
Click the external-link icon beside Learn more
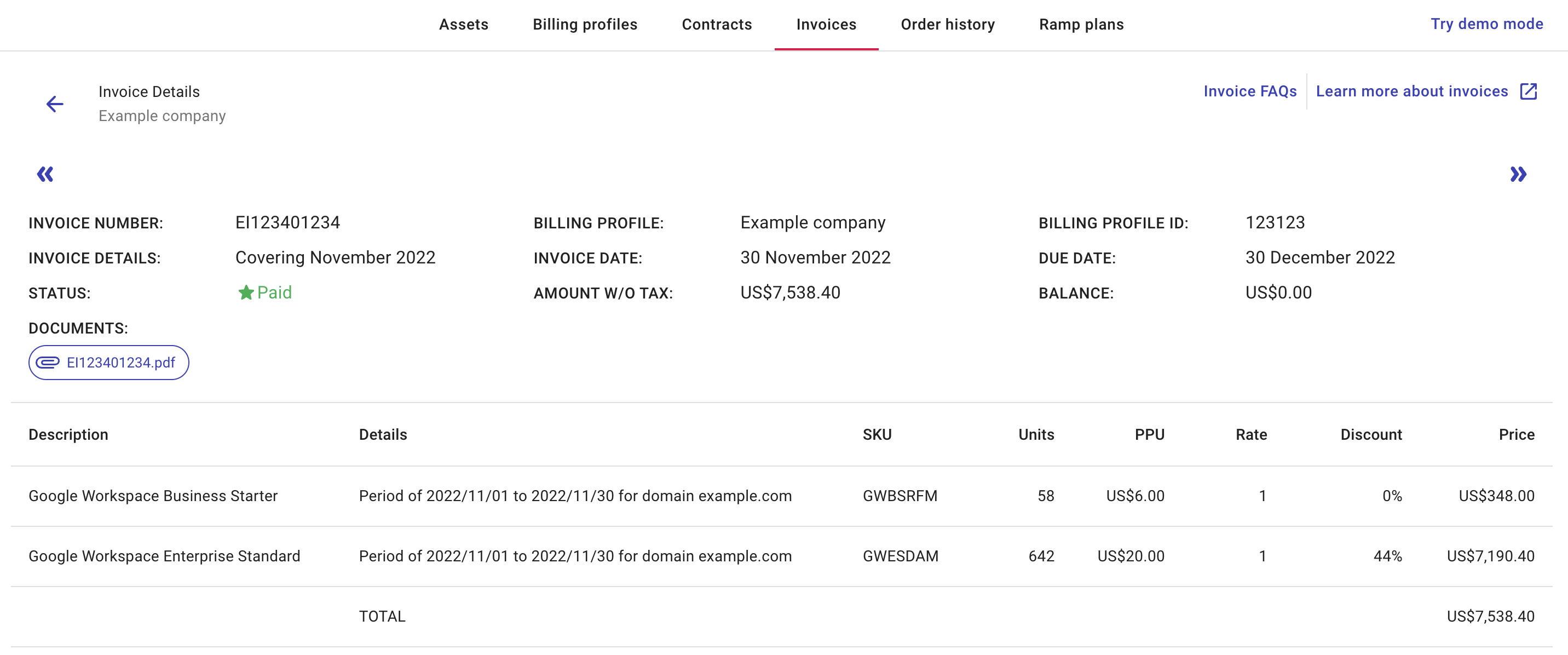[1529, 91]
